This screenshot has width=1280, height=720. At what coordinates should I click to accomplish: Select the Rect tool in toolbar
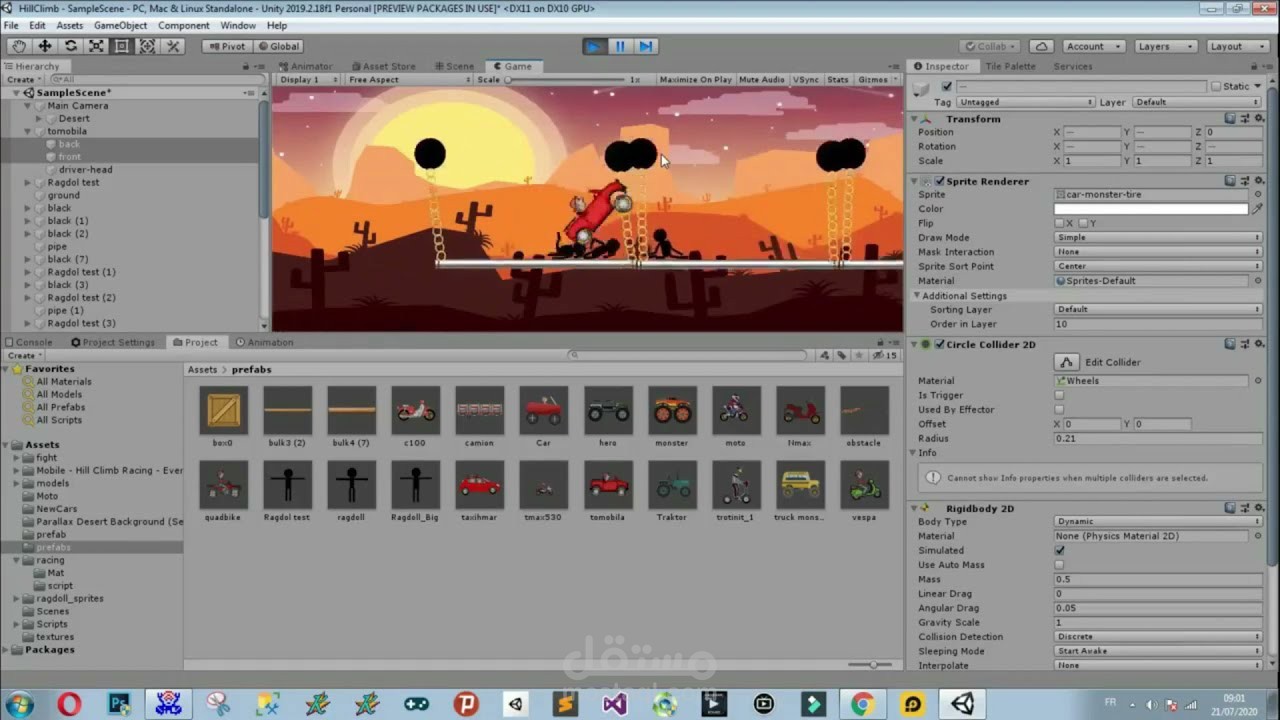click(121, 46)
